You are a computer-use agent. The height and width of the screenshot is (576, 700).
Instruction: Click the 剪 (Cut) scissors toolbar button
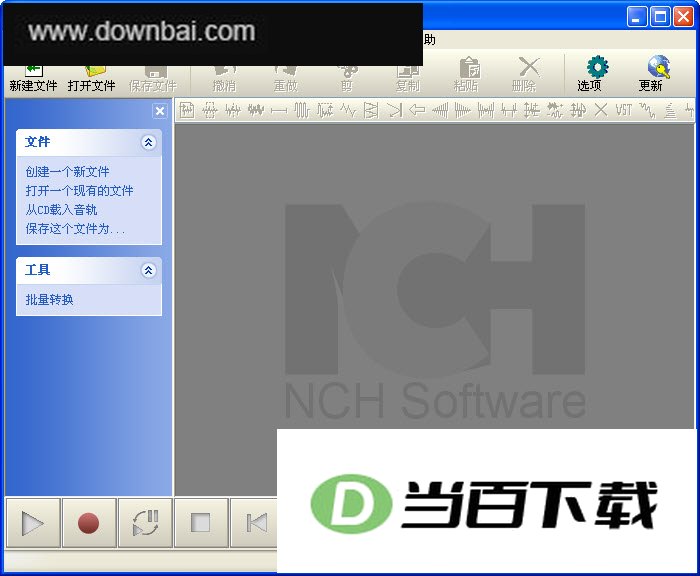pyautogui.click(x=347, y=79)
